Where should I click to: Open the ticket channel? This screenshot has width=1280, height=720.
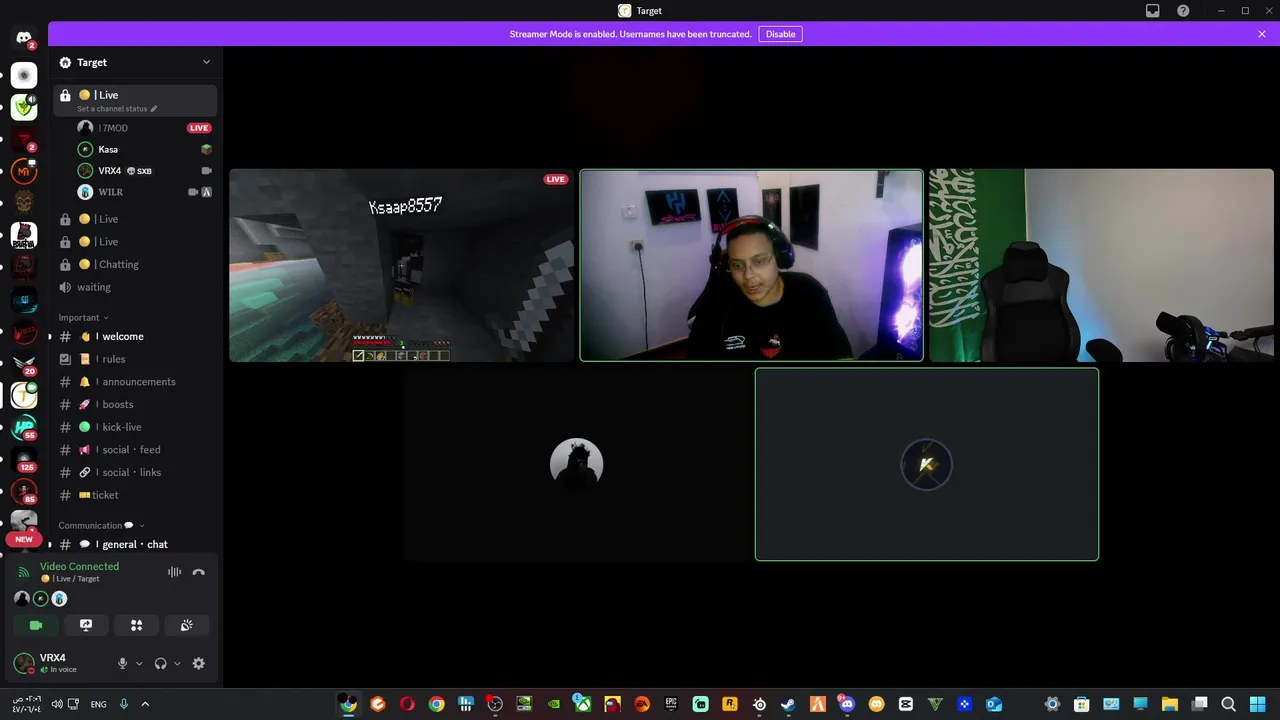pos(135,495)
